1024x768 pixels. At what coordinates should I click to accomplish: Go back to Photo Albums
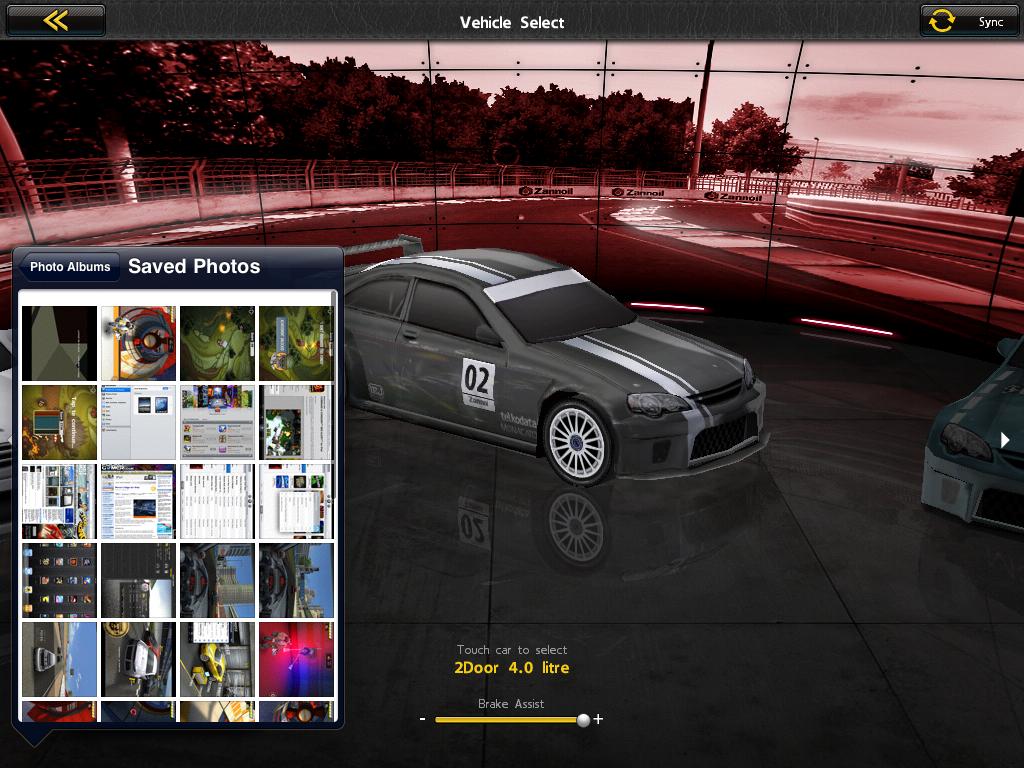(69, 267)
